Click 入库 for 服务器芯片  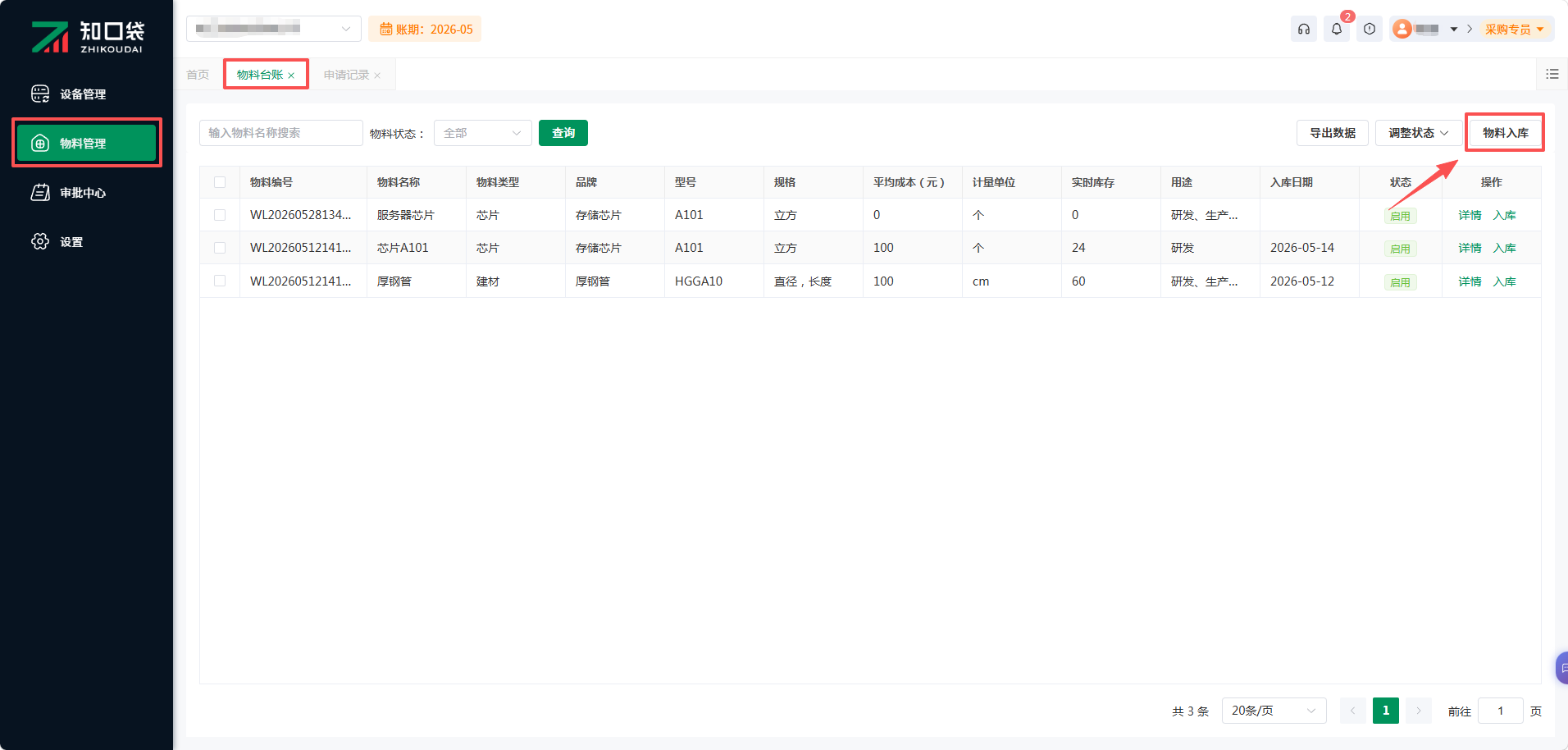pyautogui.click(x=1505, y=215)
